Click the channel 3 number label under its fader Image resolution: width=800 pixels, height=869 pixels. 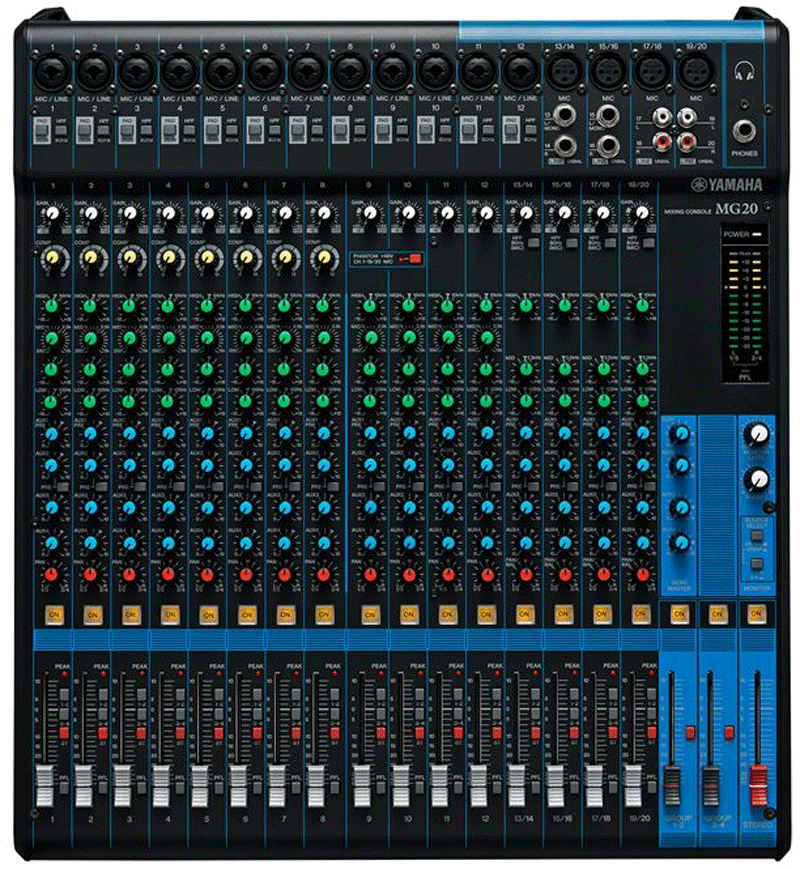pos(129,819)
